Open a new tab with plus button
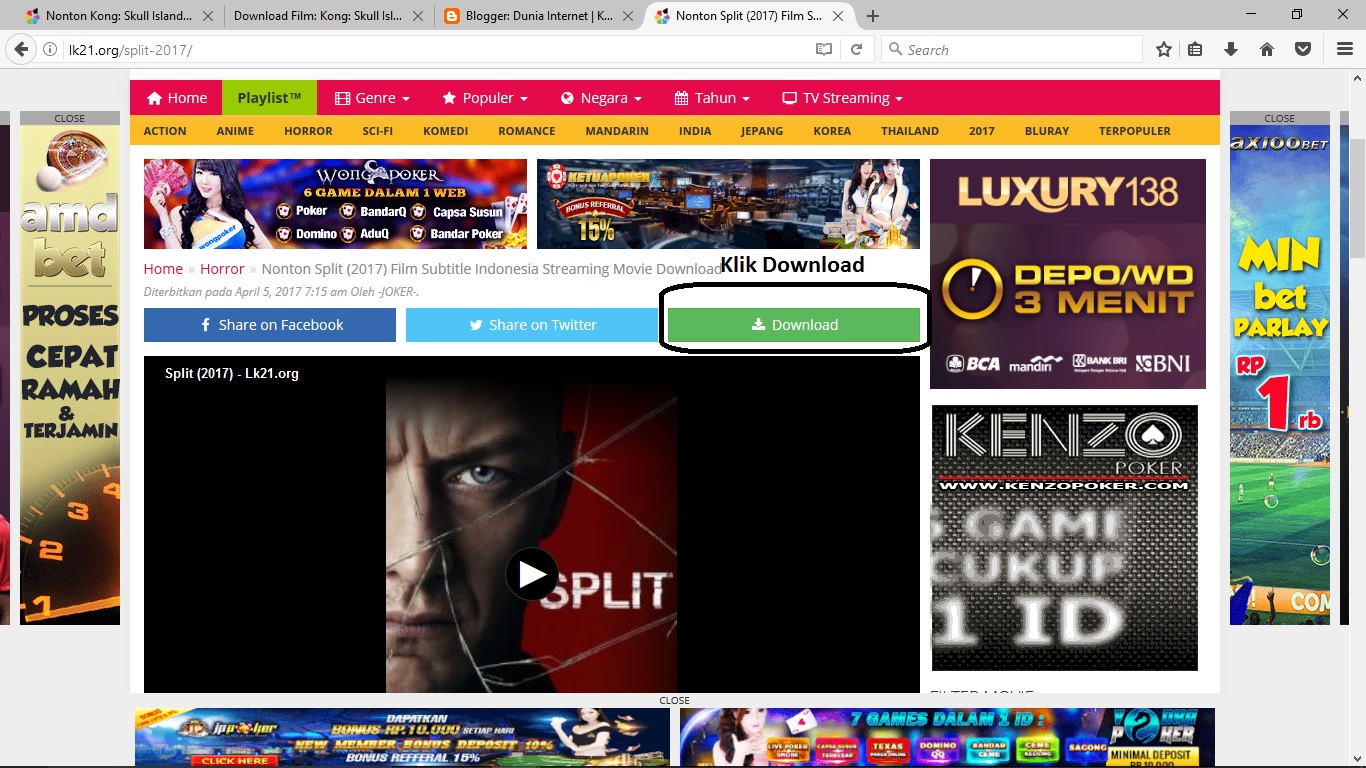The height and width of the screenshot is (768, 1366). [873, 16]
